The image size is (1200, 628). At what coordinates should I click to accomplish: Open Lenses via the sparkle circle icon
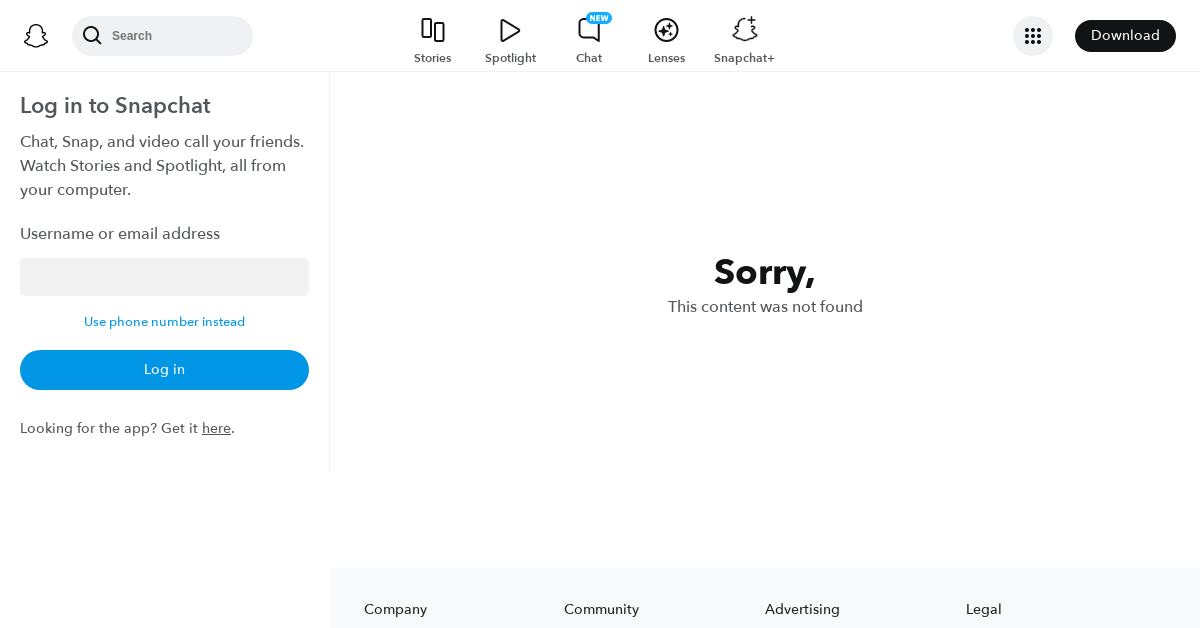(666, 30)
